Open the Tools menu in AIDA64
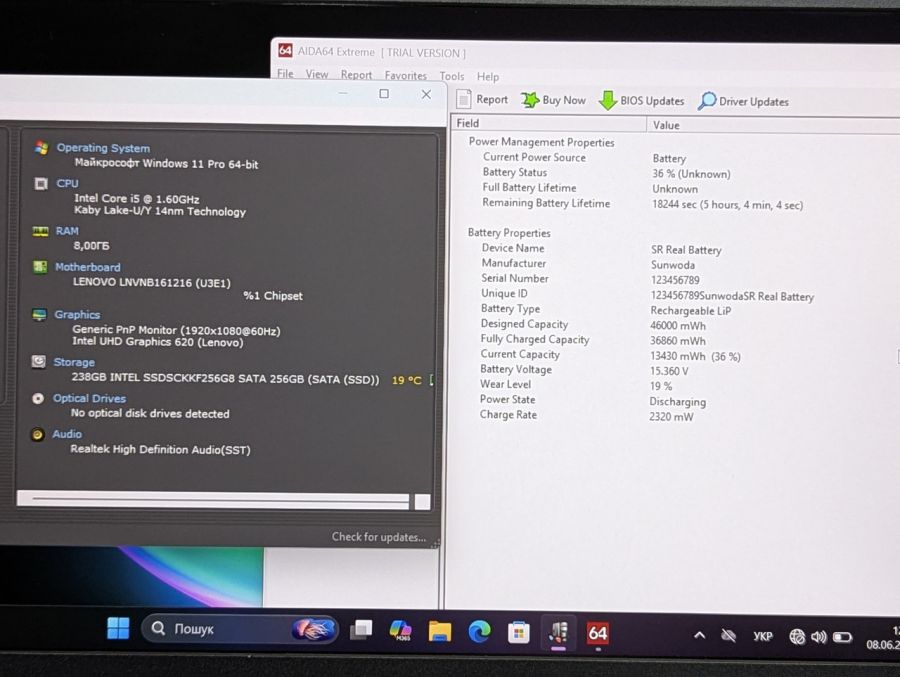 tap(452, 76)
